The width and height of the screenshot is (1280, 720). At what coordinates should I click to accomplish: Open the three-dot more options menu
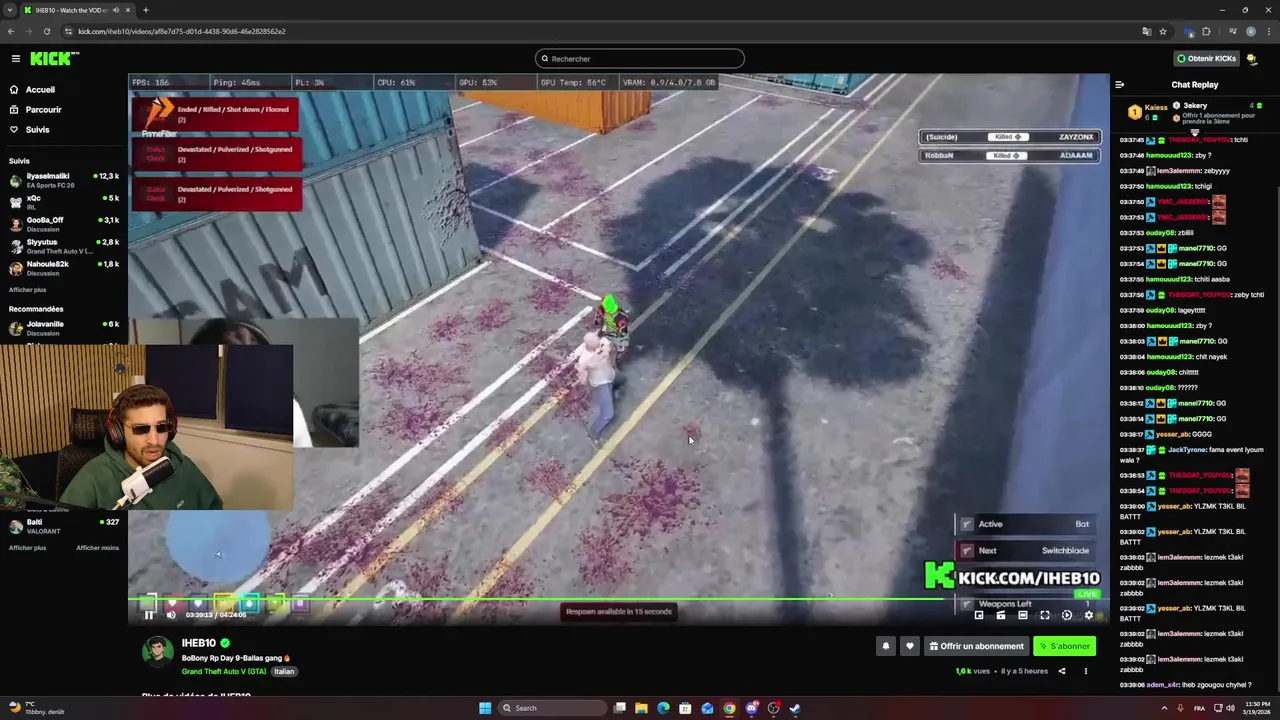pos(1086,671)
